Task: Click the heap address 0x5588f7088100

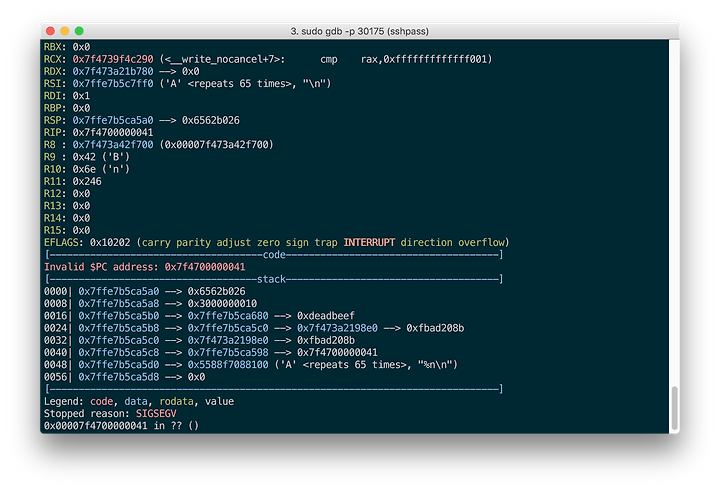Action: [x=228, y=365]
